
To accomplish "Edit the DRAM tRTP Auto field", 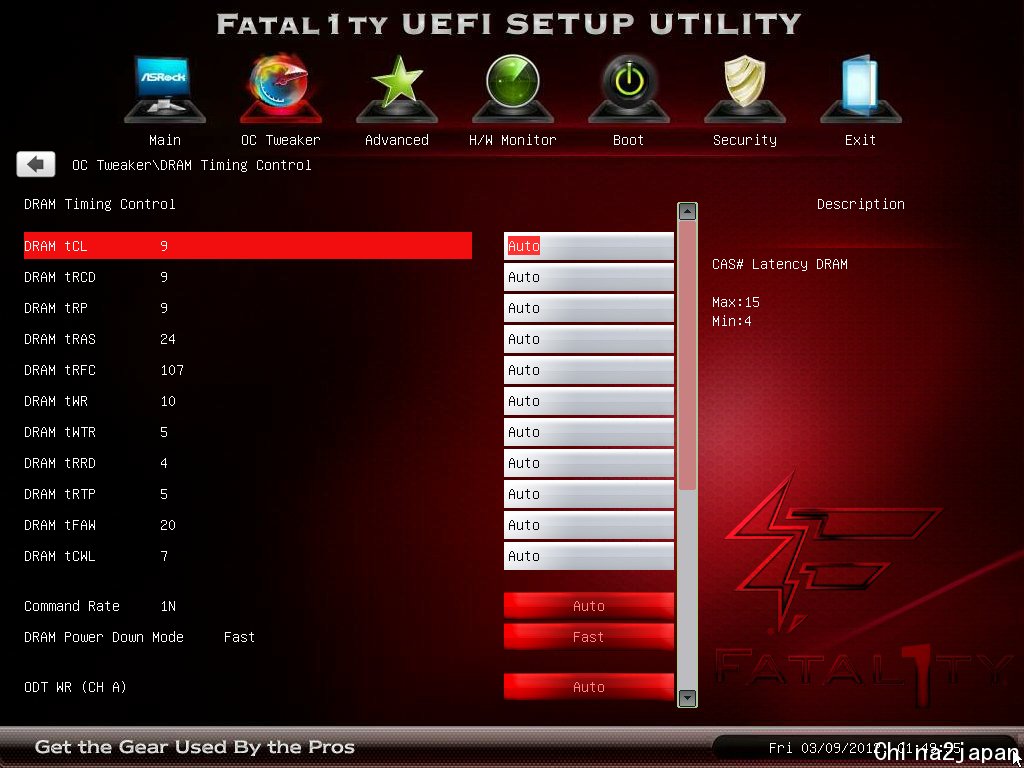I will (588, 494).
